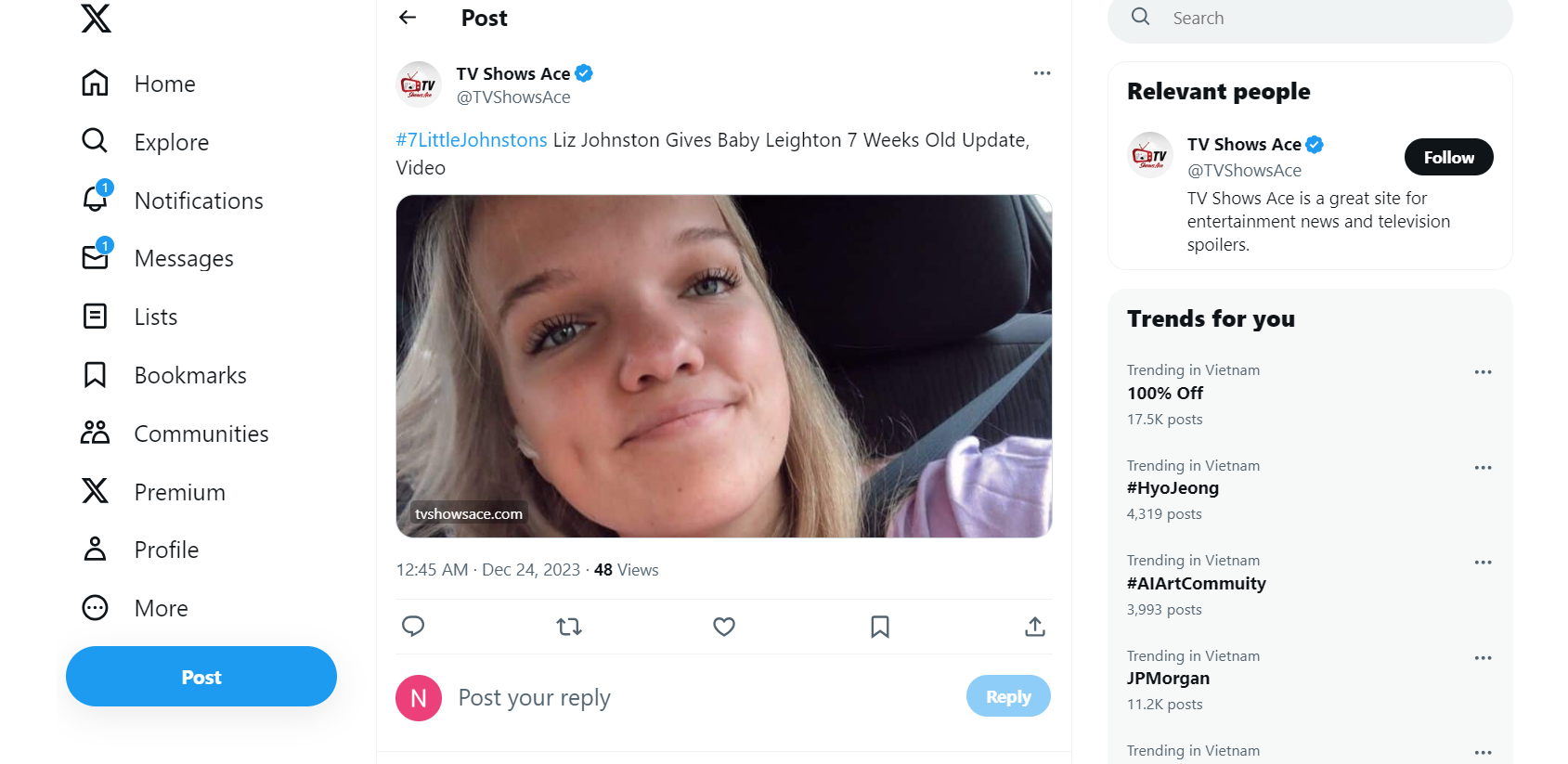1568x764 pixels.
Task: Bookmark this post
Action: (880, 628)
